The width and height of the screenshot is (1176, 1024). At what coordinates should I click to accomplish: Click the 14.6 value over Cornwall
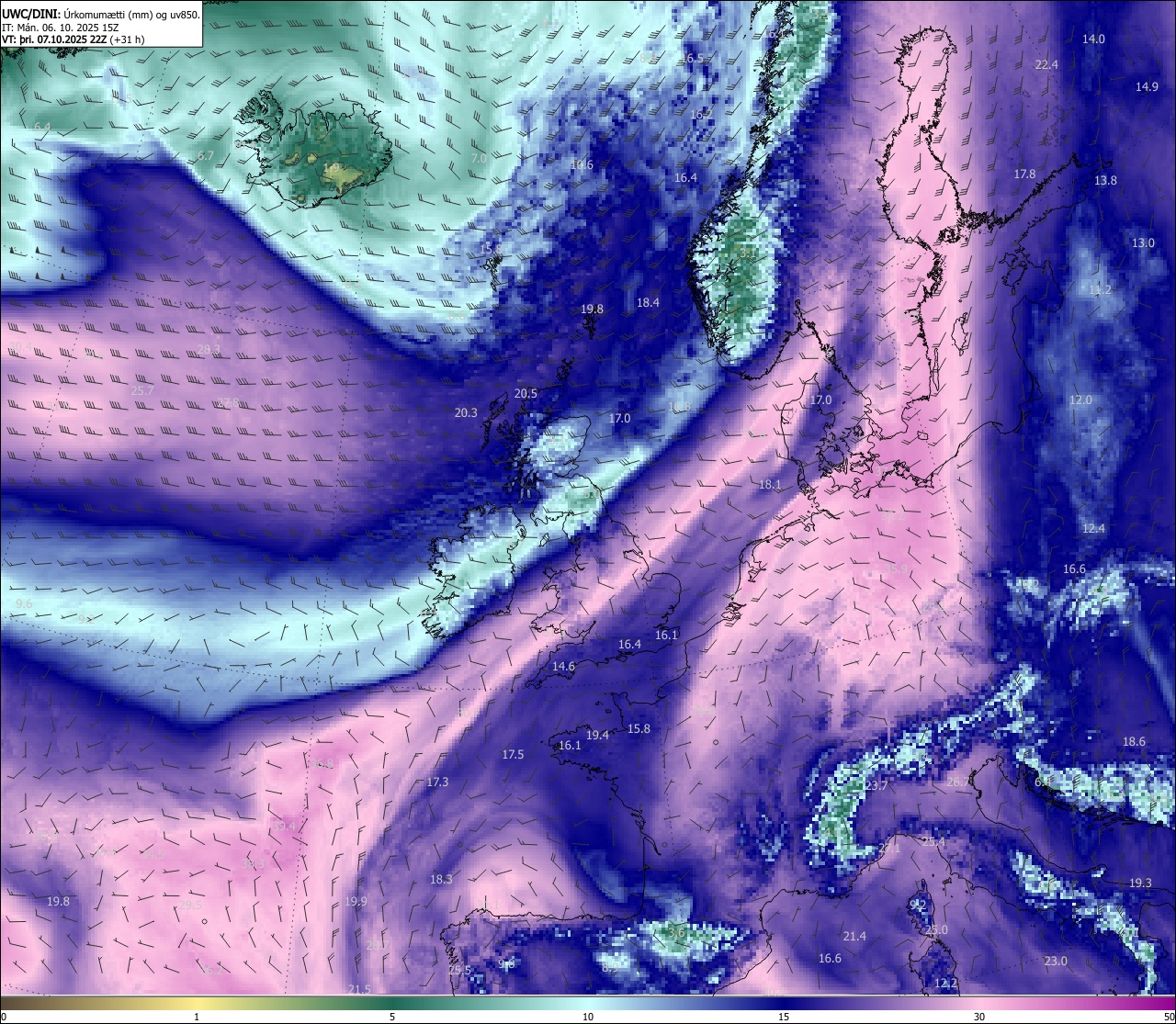tap(563, 667)
